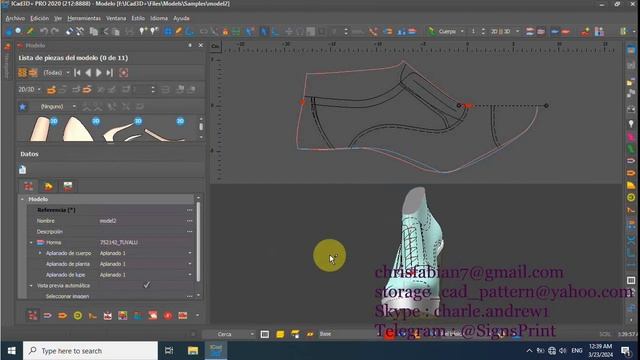This screenshot has width=640, height=360.
Task: Open the Ayuda menu
Action: pos(181,18)
